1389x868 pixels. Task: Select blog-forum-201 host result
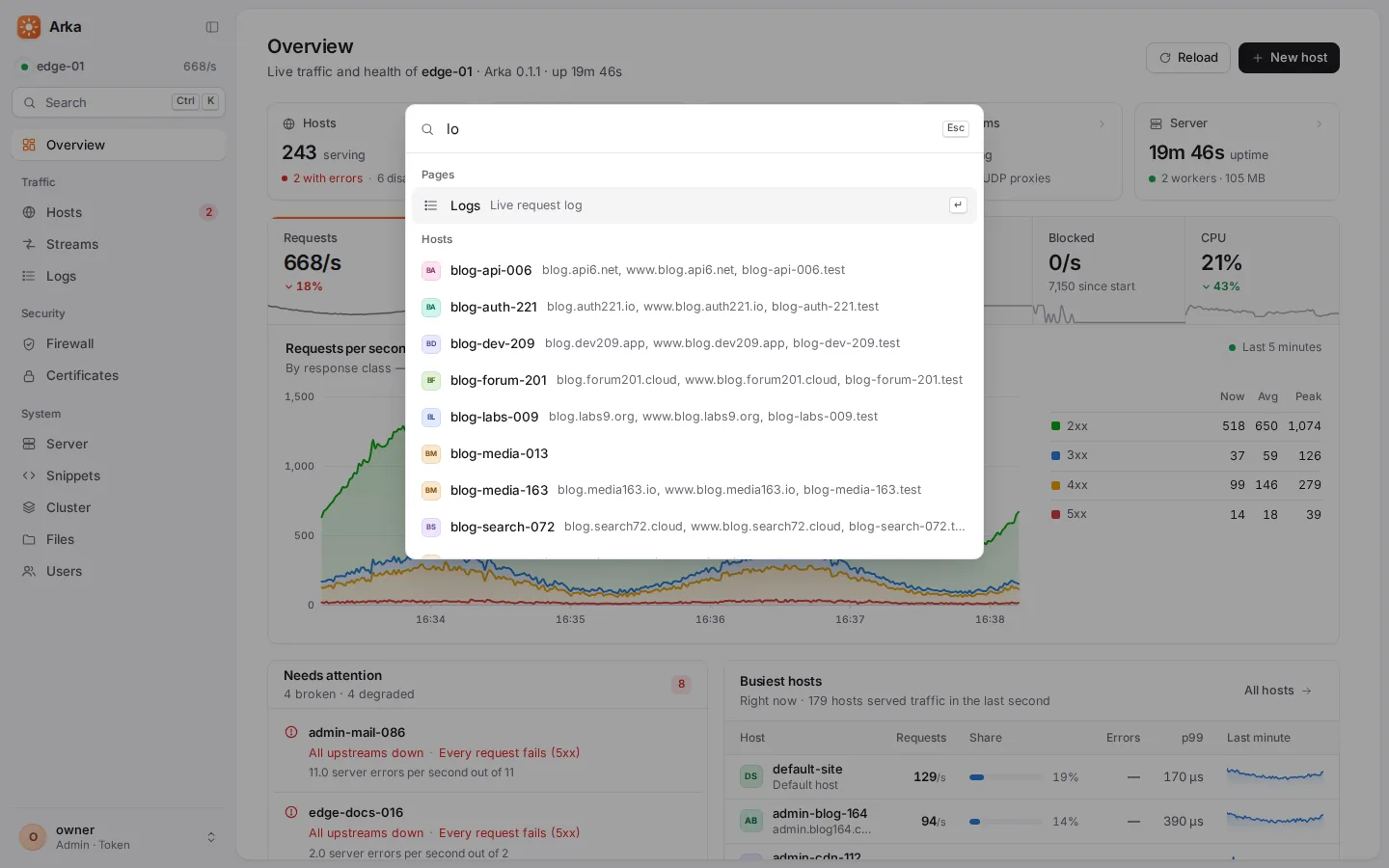point(694,381)
